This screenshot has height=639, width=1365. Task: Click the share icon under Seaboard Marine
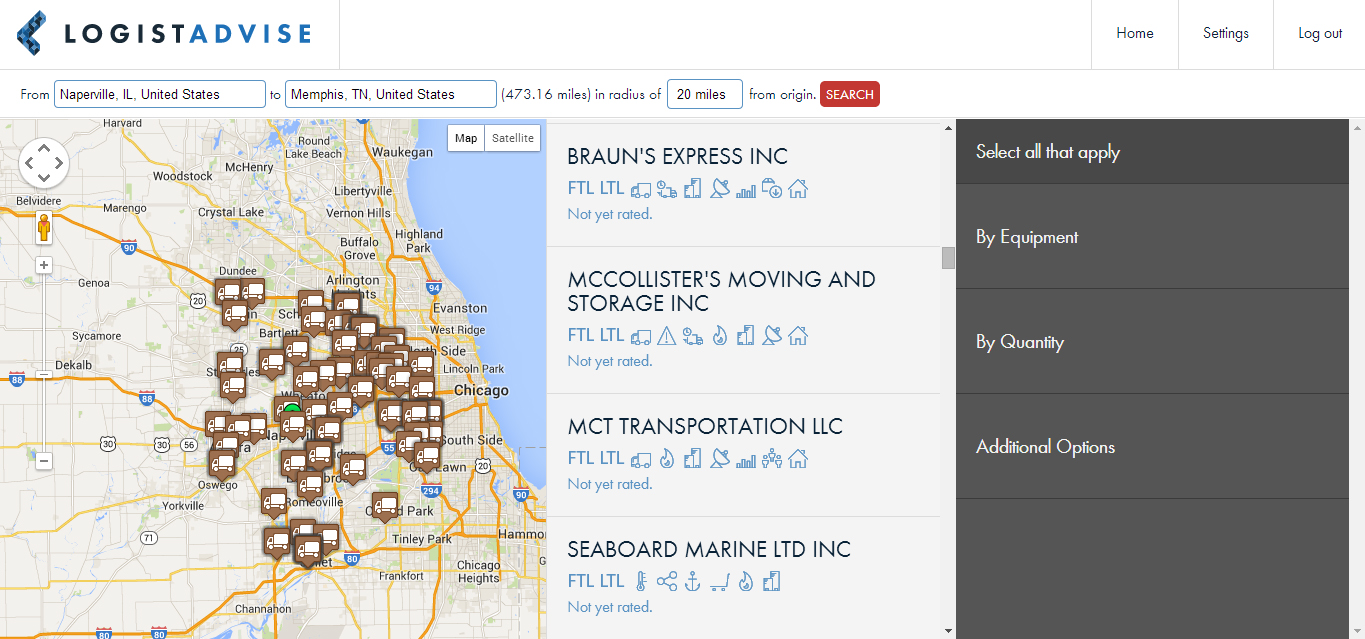point(667,581)
